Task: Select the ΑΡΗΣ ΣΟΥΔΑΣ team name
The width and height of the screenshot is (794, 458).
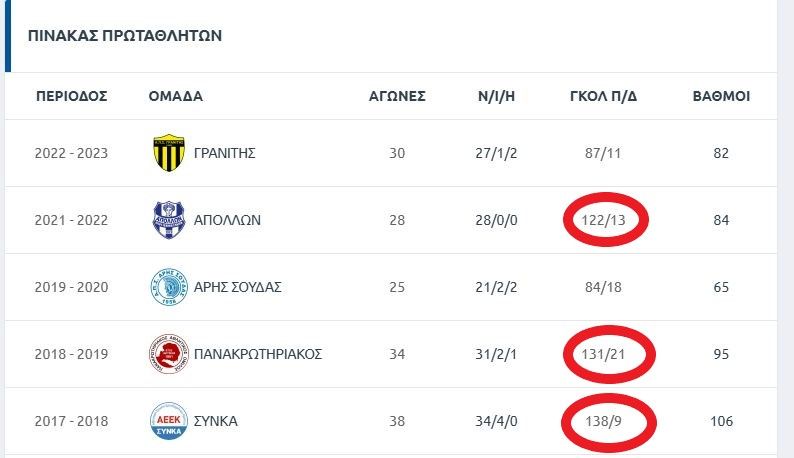Action: click(x=239, y=287)
